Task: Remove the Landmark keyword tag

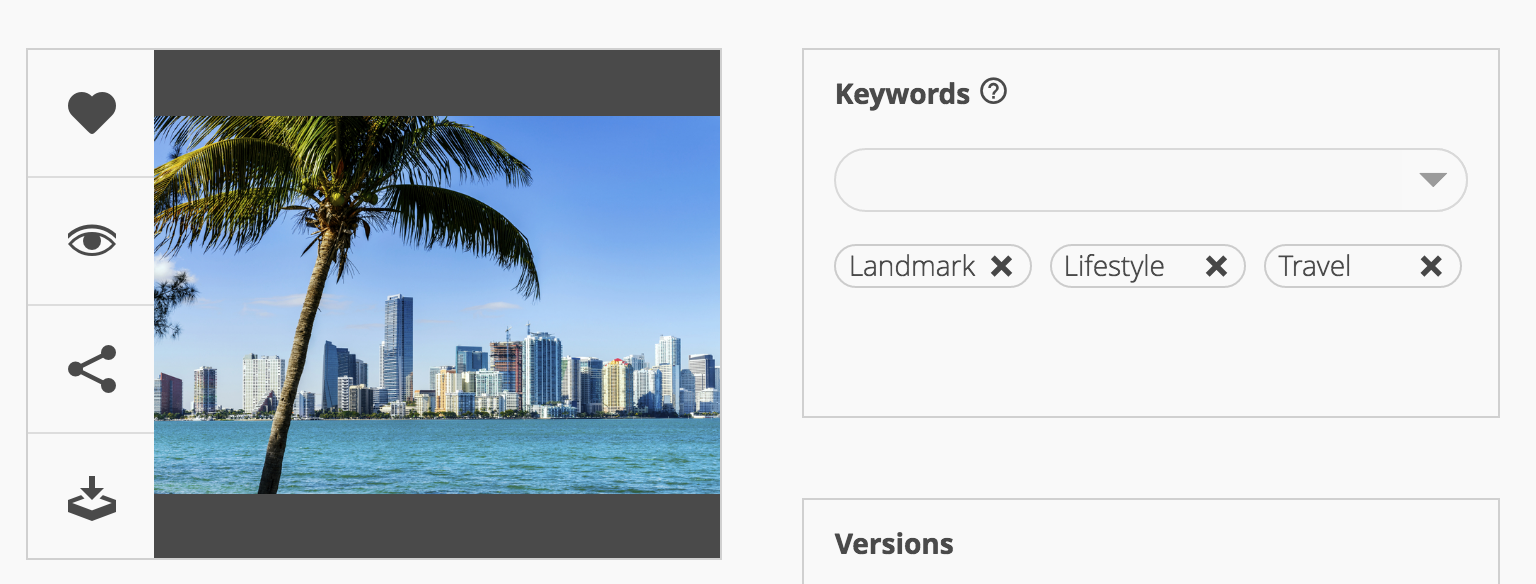Action: coord(1002,266)
